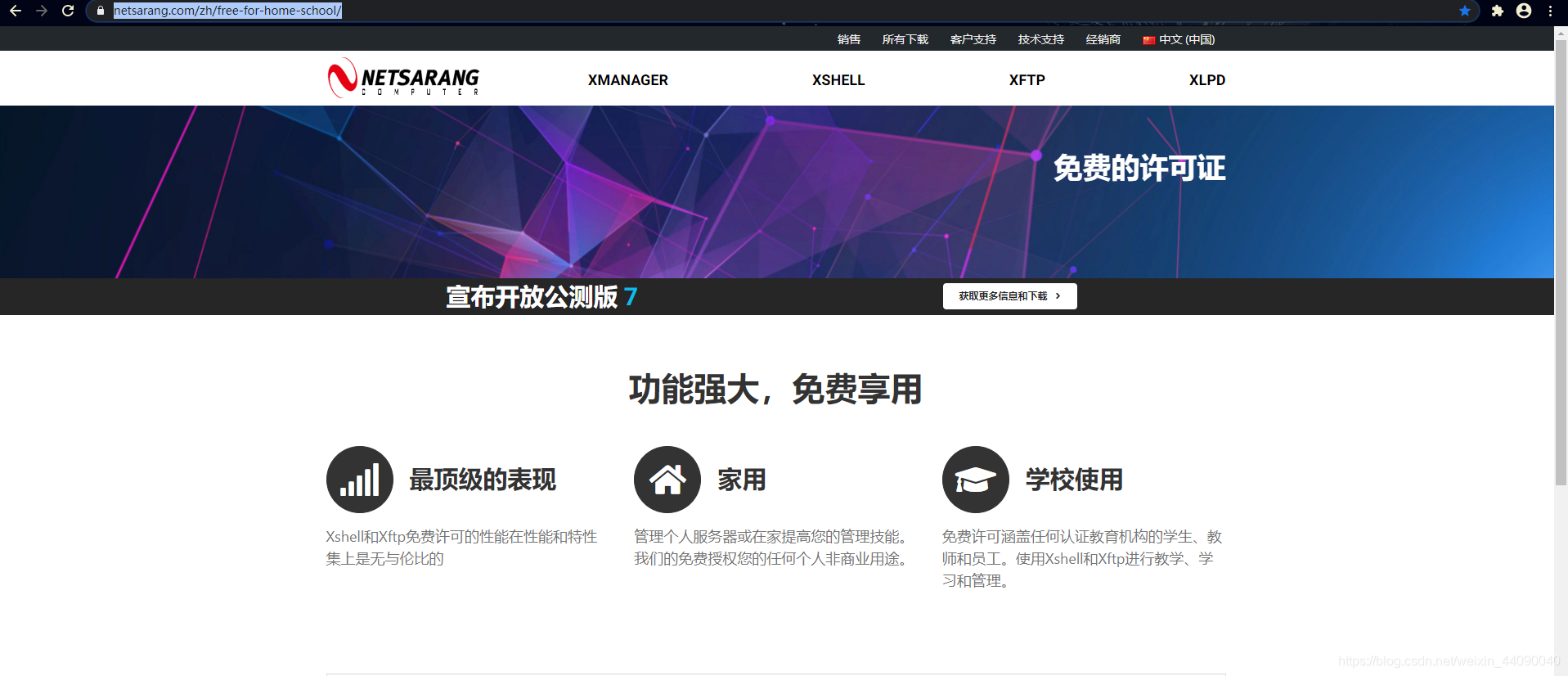Open the XFTP navigation item
Image resolution: width=1568 pixels, height=676 pixels.
[1027, 80]
